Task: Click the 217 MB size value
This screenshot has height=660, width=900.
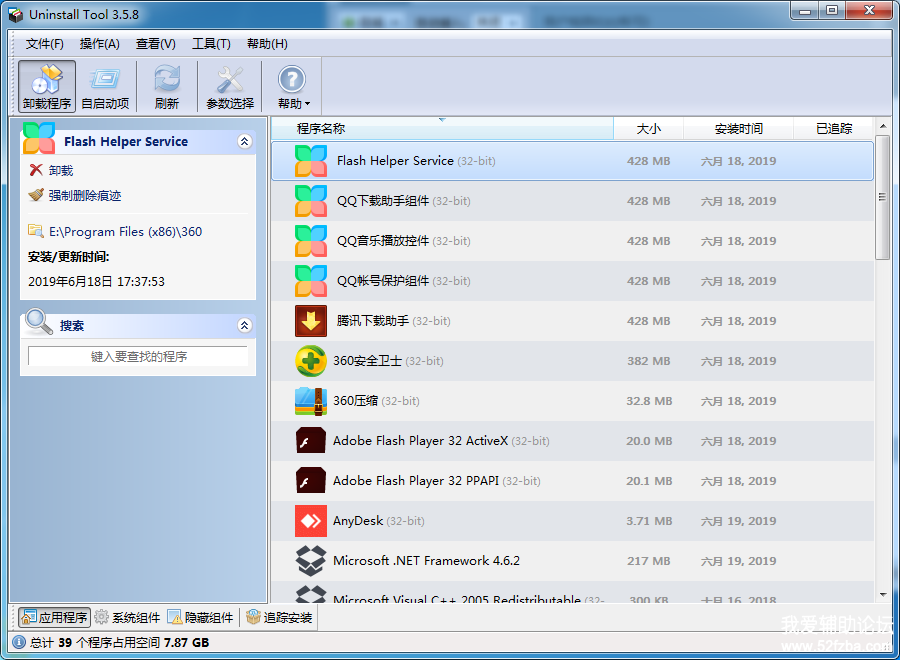Action: pos(649,561)
